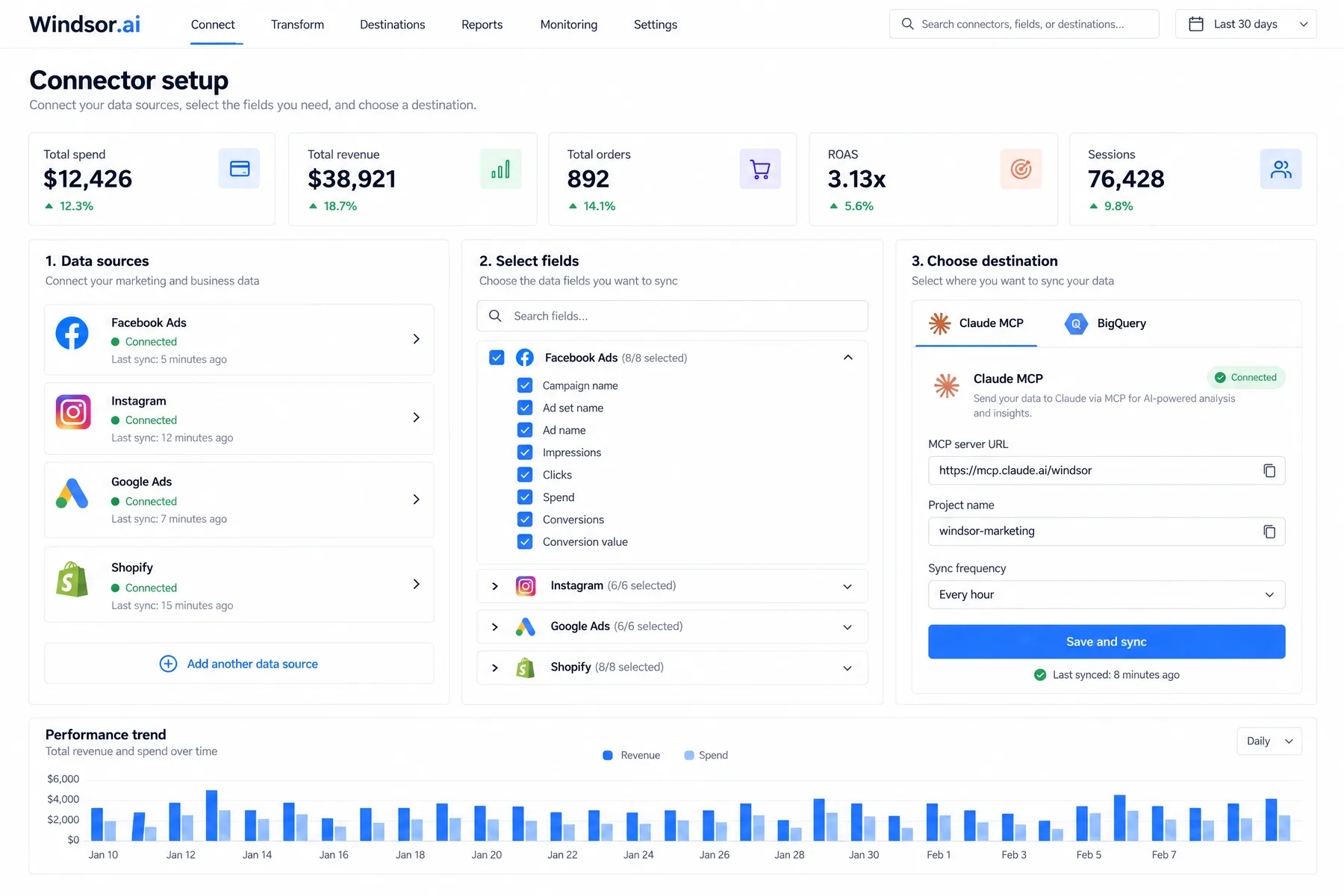Switch to the Monitoring tab
Viewport: 1344px width, 896px height.
coord(568,25)
